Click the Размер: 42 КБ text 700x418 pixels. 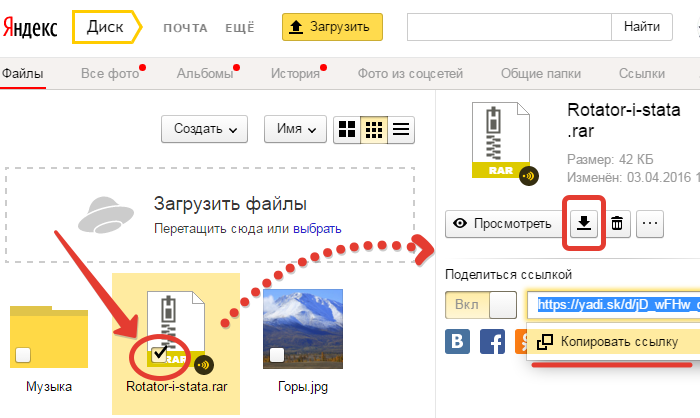[610, 159]
